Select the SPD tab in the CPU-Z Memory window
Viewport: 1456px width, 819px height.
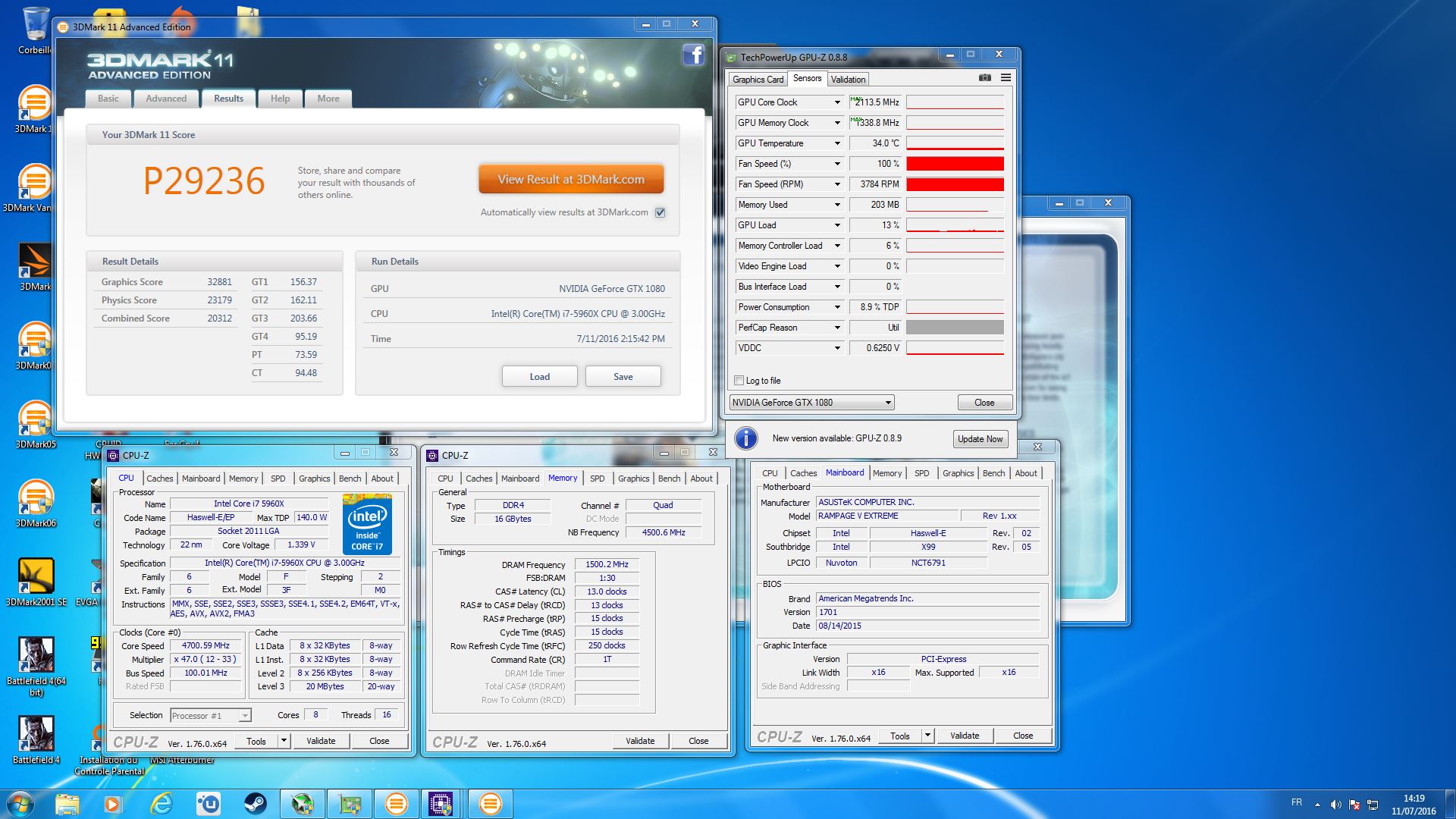598,479
